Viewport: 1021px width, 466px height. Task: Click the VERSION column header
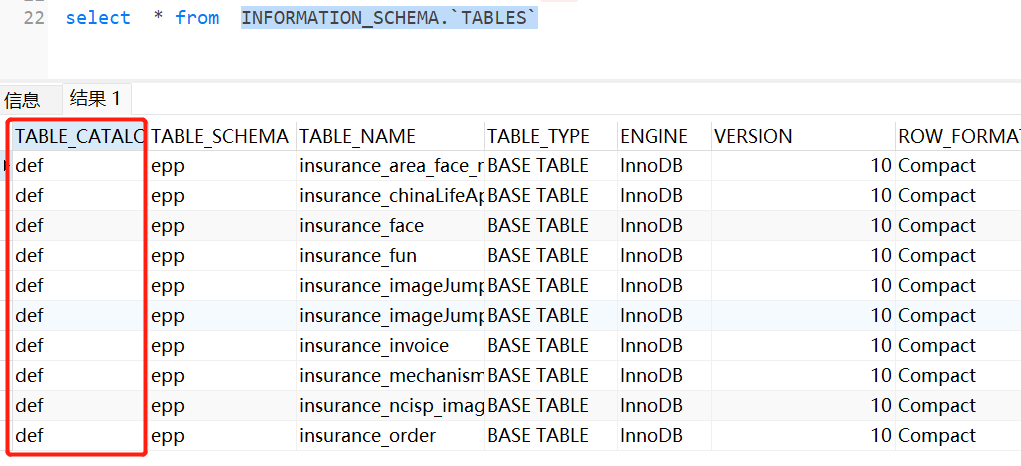(x=753, y=136)
